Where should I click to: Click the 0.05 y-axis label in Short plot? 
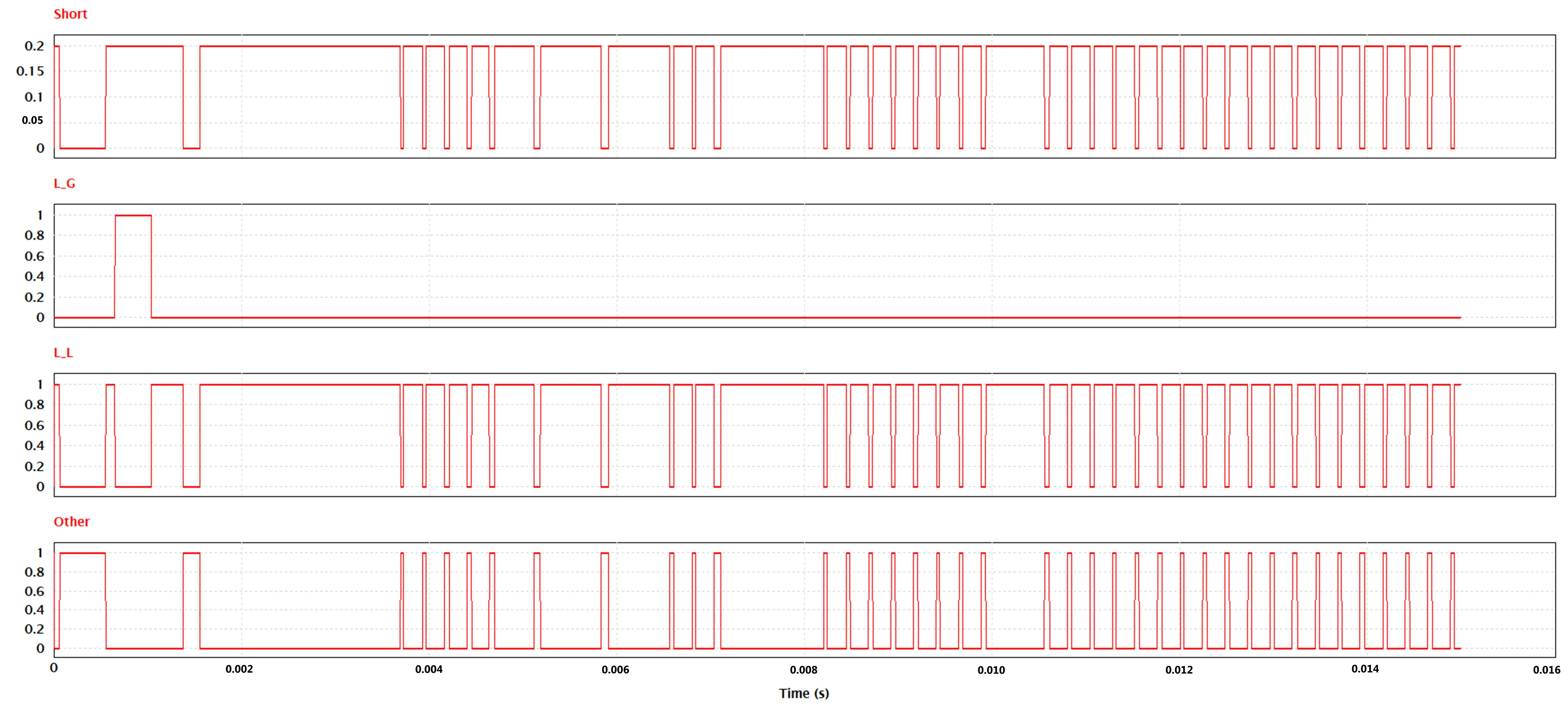pyautogui.click(x=32, y=120)
